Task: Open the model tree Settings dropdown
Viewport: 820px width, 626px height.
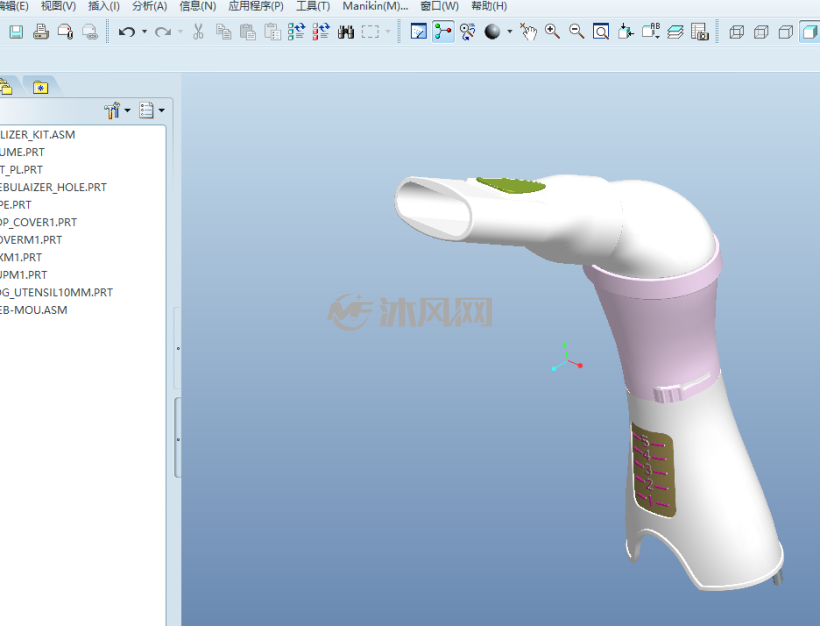Action: (117, 110)
